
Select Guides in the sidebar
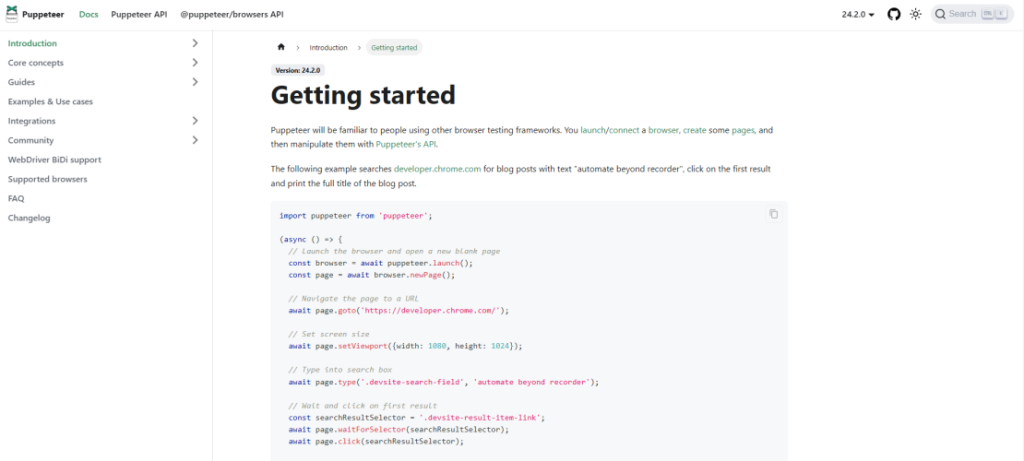click(22, 82)
